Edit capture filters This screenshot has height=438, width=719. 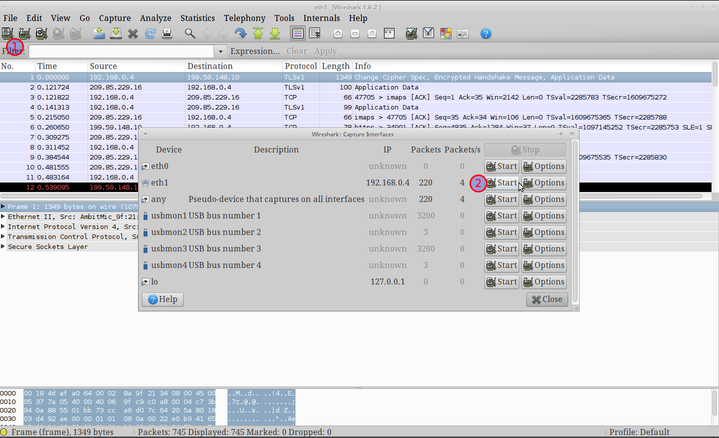click(x=411, y=33)
